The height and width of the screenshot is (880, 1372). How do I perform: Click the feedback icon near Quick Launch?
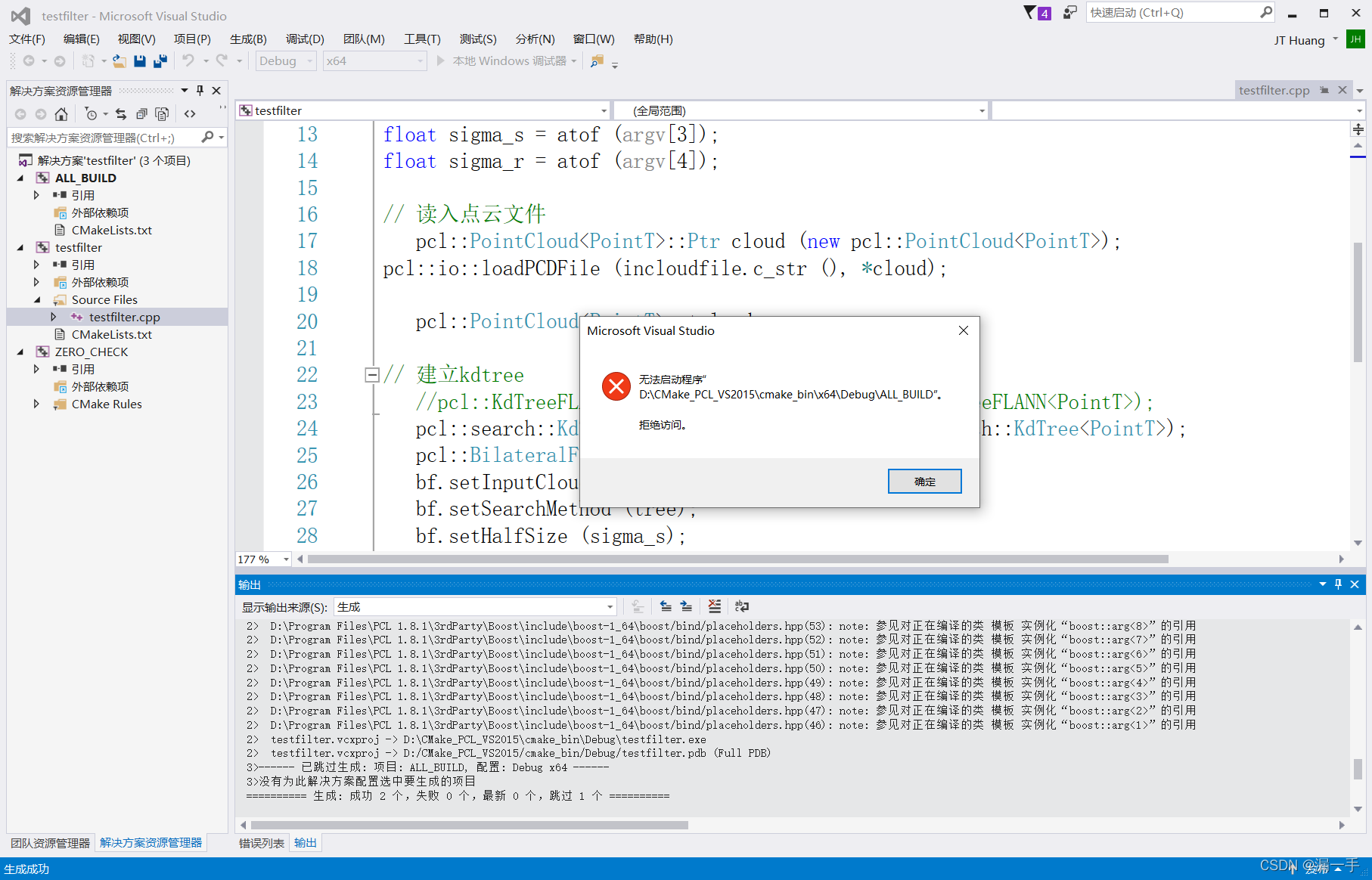[1069, 12]
